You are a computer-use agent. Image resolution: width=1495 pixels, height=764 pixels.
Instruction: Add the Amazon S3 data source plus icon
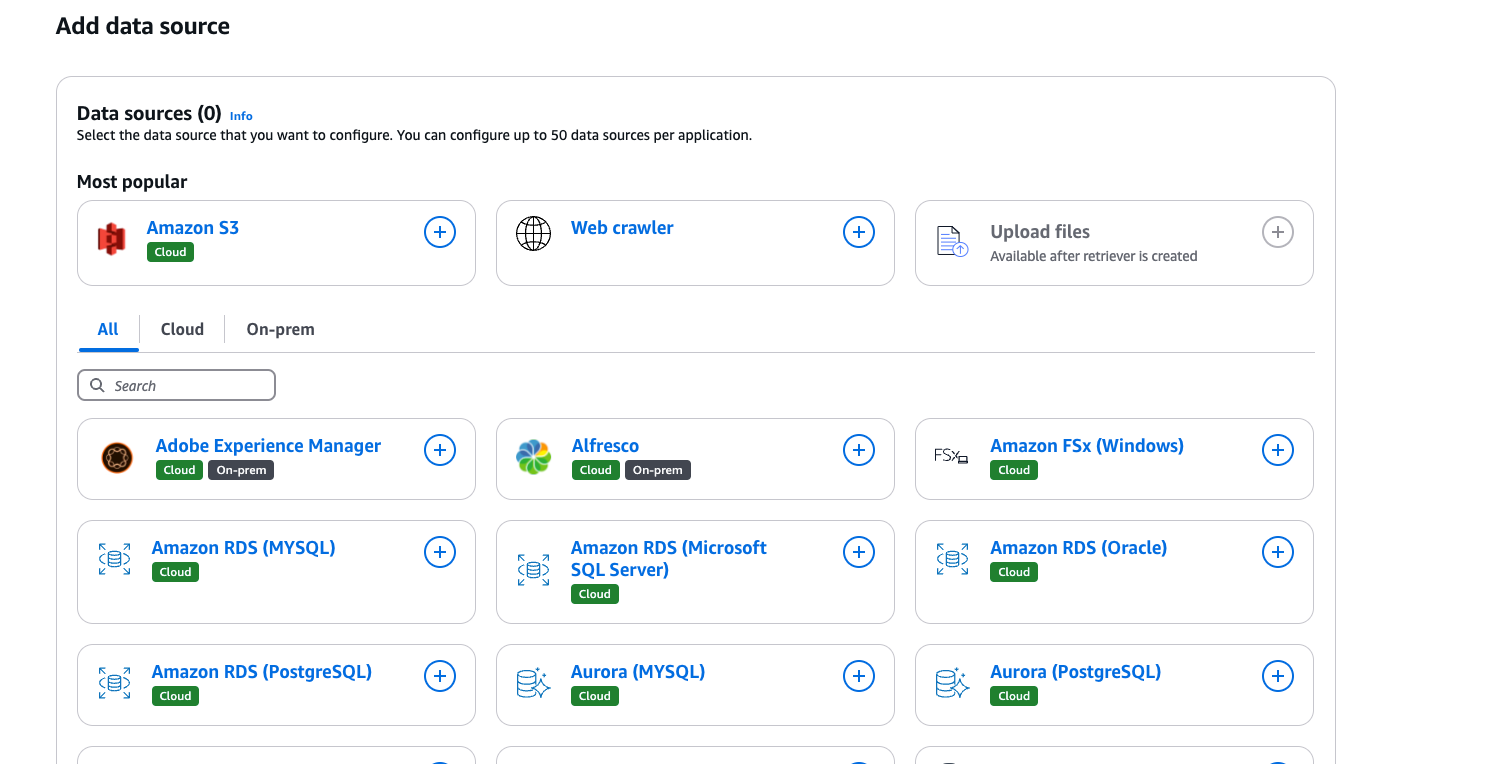440,232
